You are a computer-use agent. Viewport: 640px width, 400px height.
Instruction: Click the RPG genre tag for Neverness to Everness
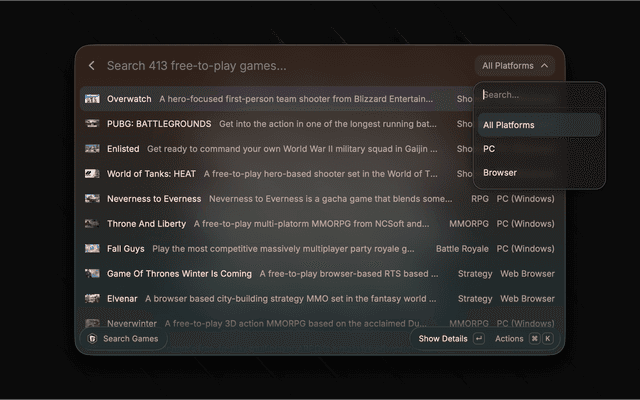(480, 198)
